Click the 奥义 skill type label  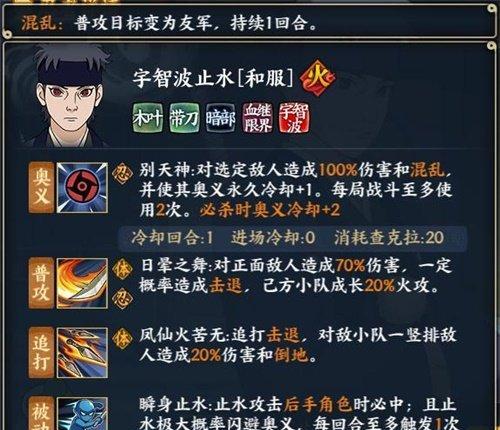pos(41,188)
